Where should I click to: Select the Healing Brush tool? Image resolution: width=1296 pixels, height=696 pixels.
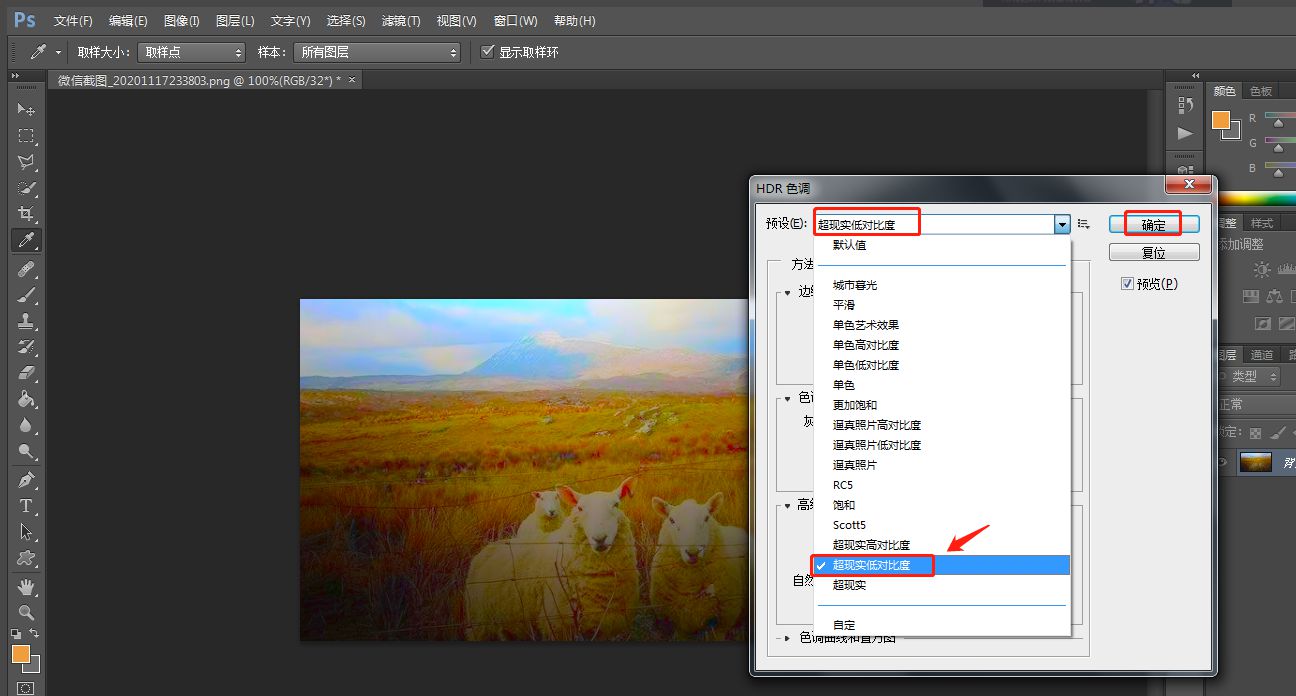(x=26, y=269)
